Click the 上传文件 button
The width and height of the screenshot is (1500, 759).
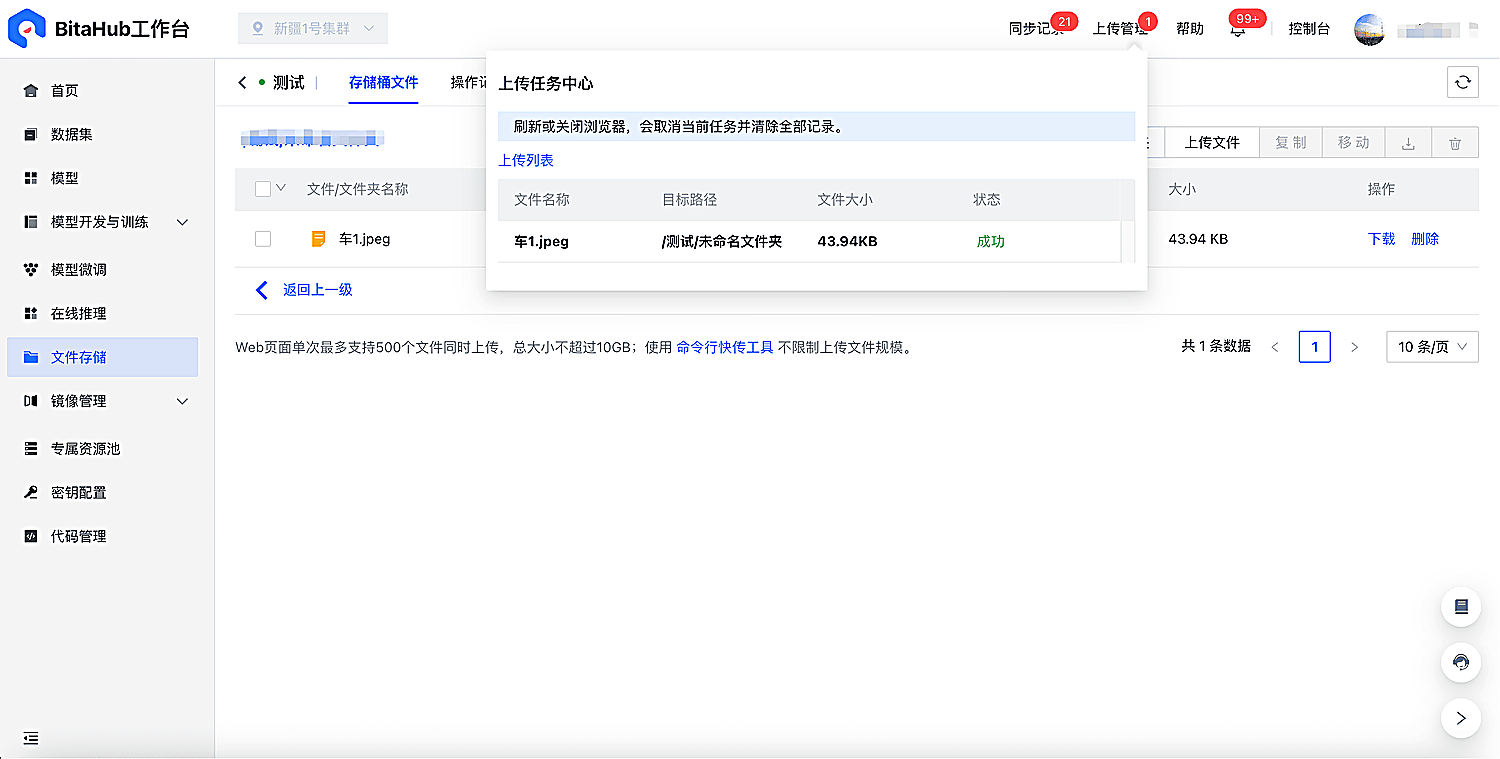(x=1212, y=143)
